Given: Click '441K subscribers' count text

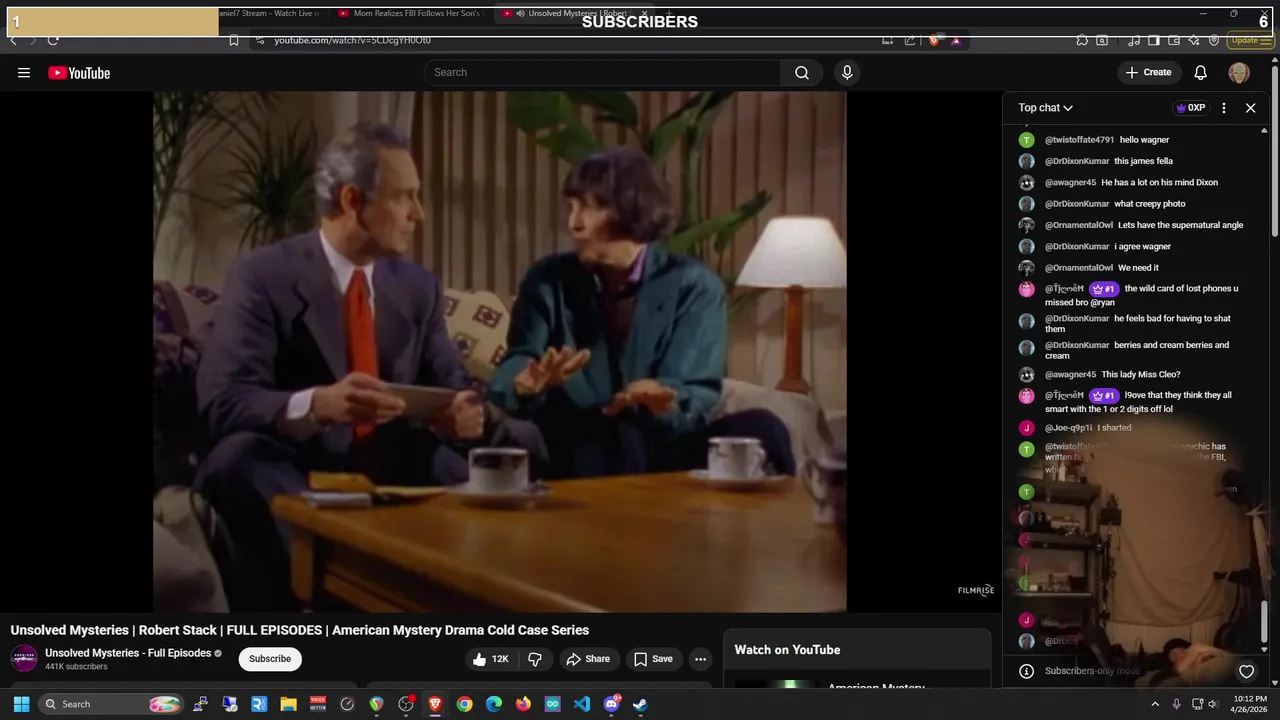Looking at the screenshot, I should [76, 667].
